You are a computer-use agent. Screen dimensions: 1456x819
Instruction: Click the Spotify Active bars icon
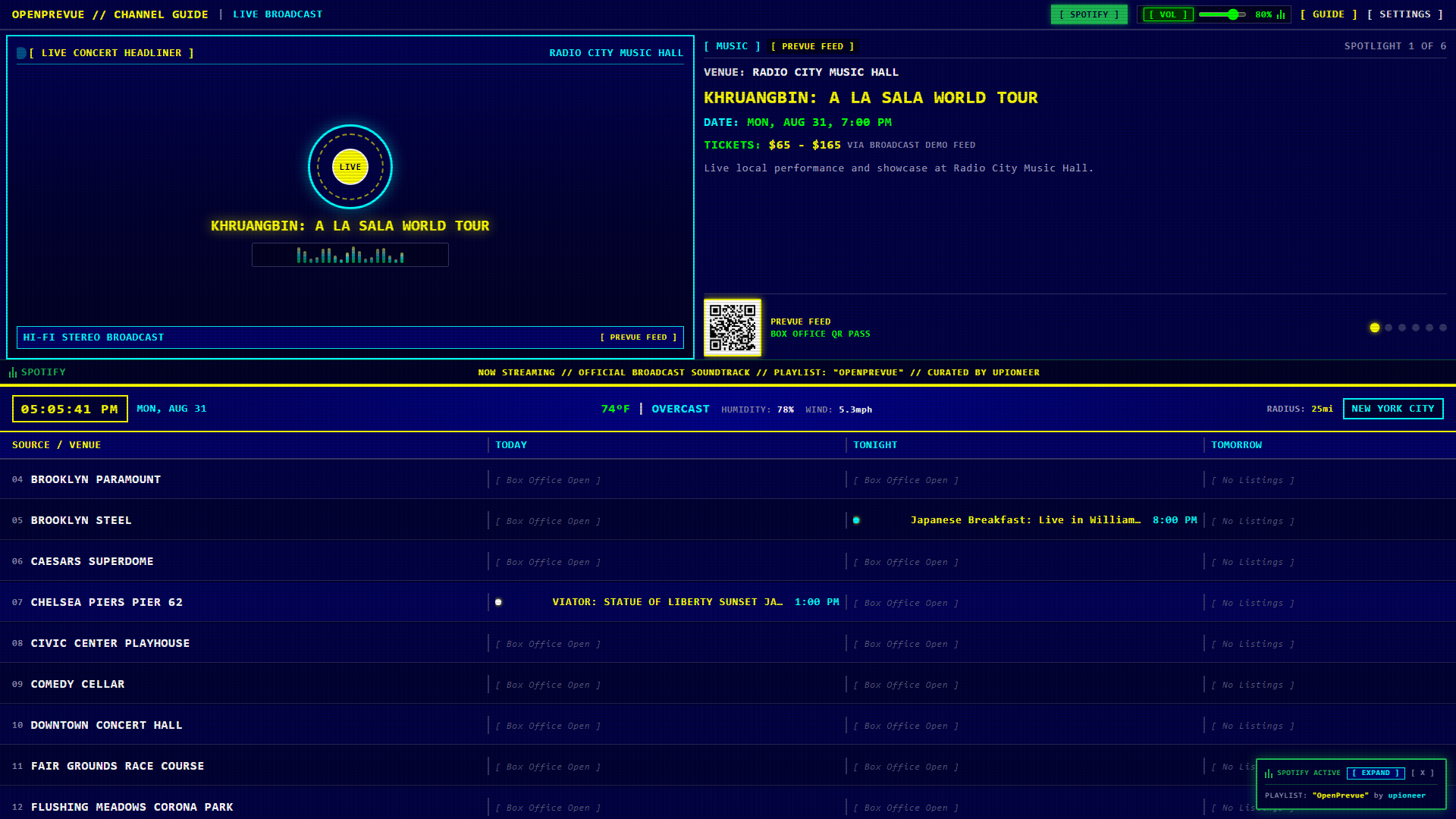[1269, 773]
